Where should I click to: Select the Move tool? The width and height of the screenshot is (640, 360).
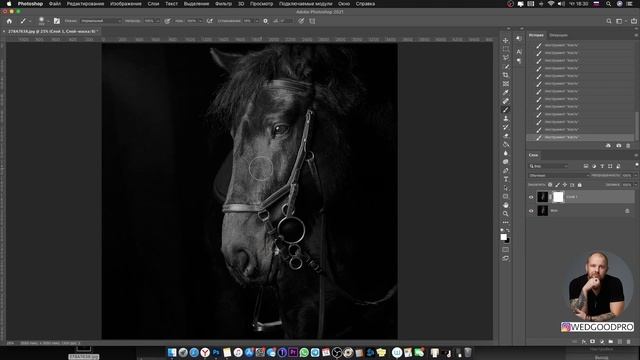pos(506,40)
